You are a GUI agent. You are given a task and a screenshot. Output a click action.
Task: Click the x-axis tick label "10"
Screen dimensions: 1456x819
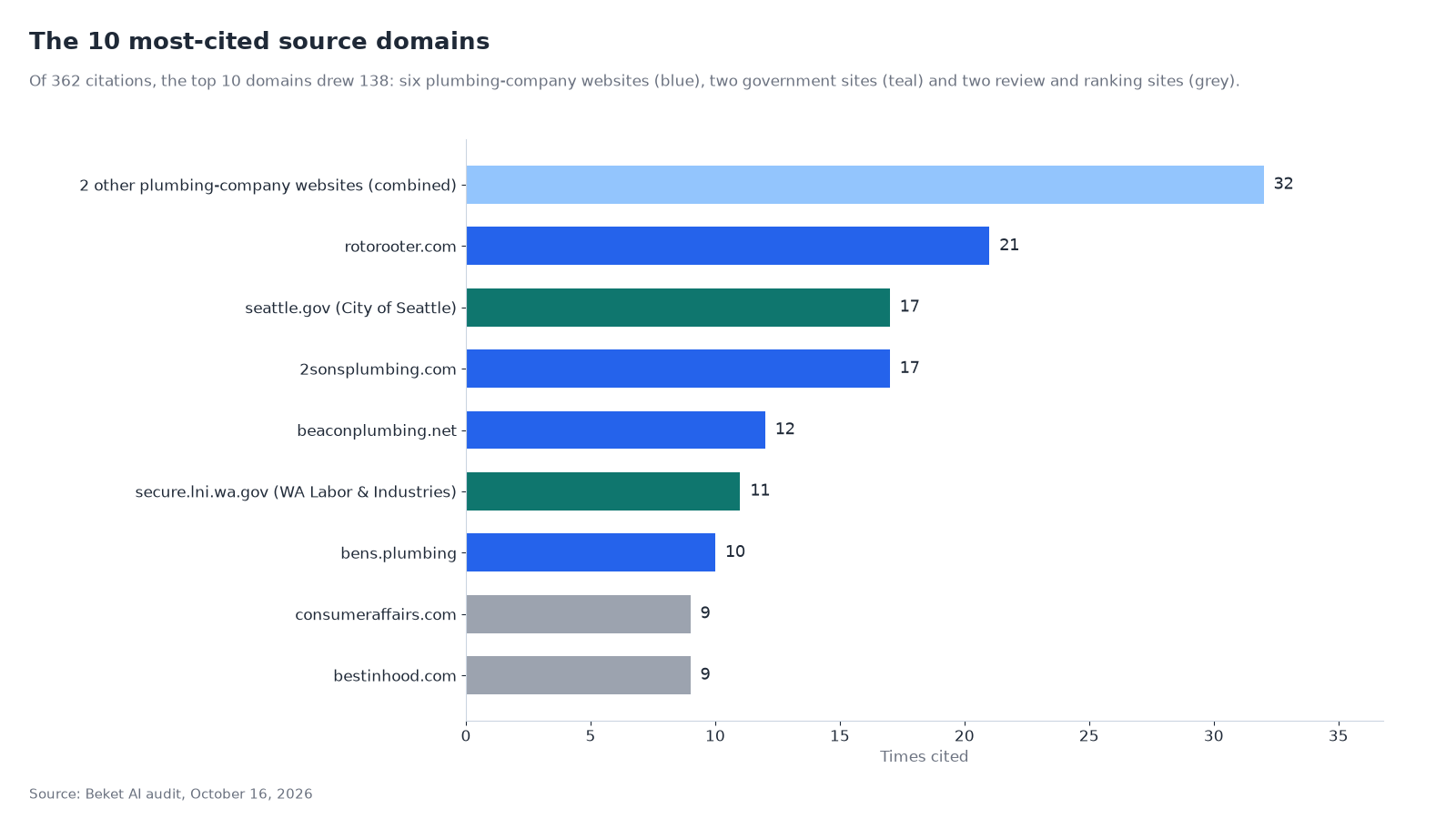(715, 736)
